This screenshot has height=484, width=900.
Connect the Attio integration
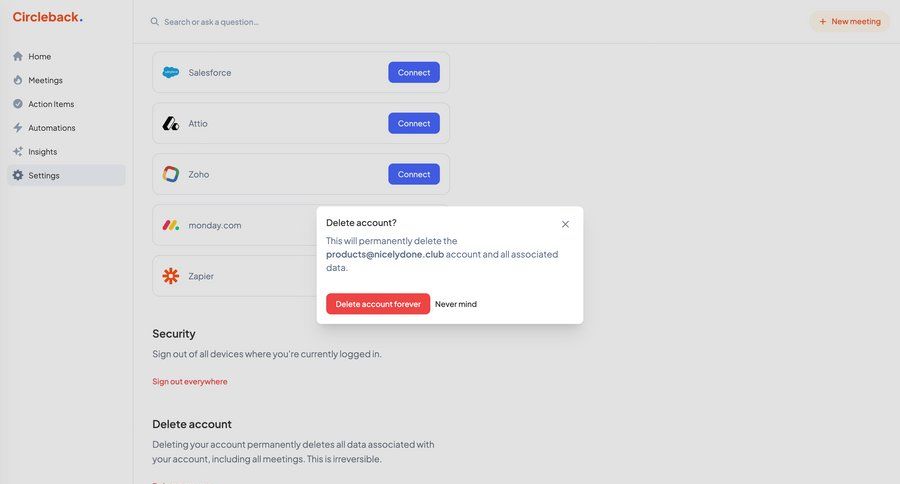click(414, 123)
